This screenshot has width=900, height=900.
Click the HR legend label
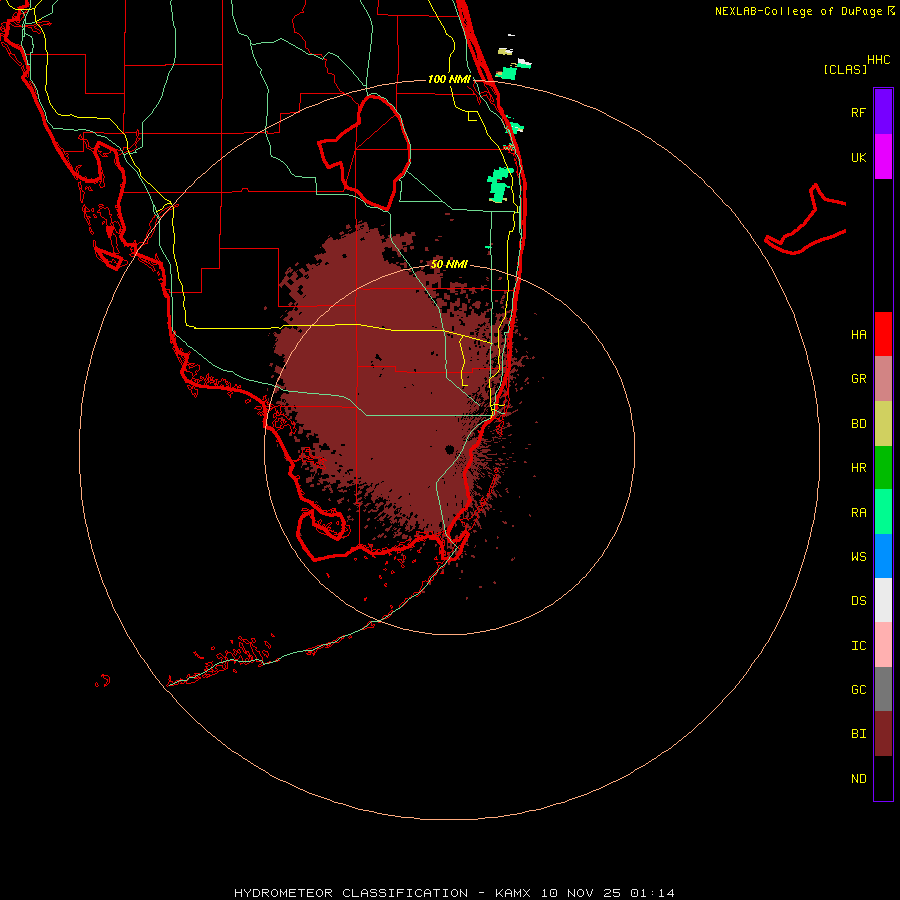(x=858, y=468)
